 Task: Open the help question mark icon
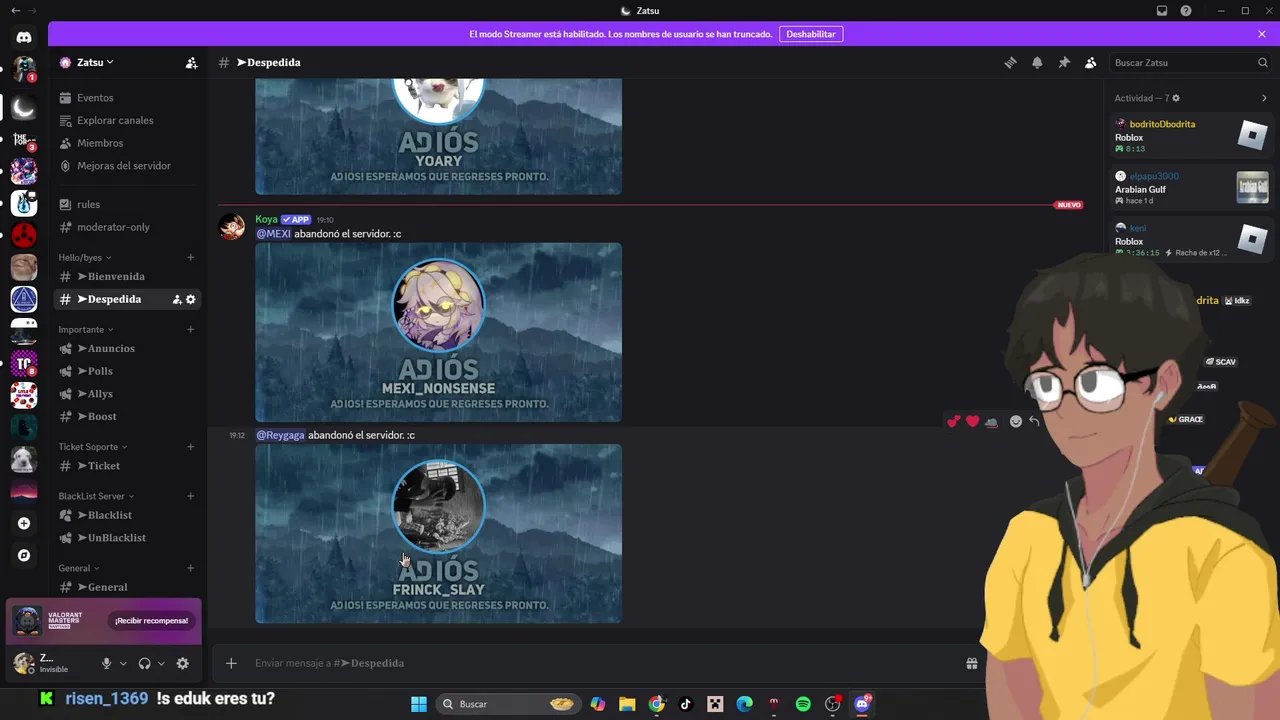[x=1186, y=11]
